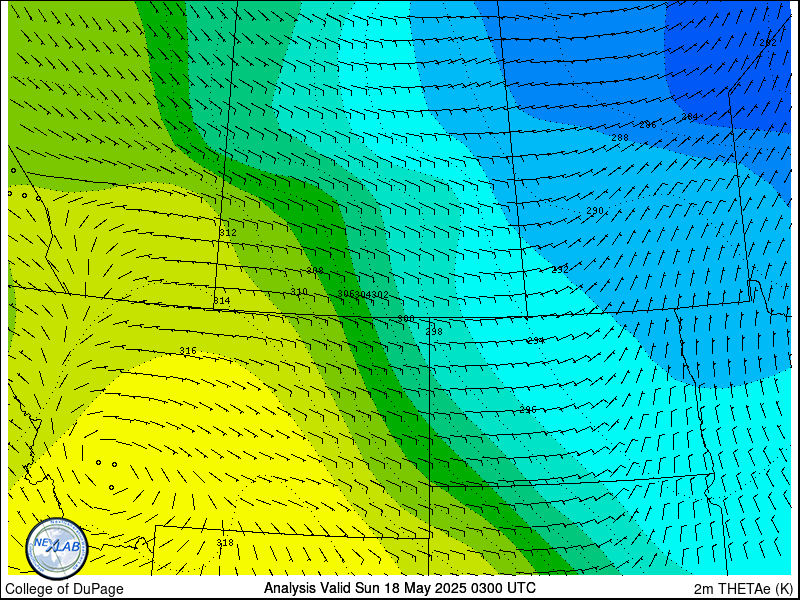800x600 pixels.
Task: Click the 284 contour label
Action: tap(690, 117)
